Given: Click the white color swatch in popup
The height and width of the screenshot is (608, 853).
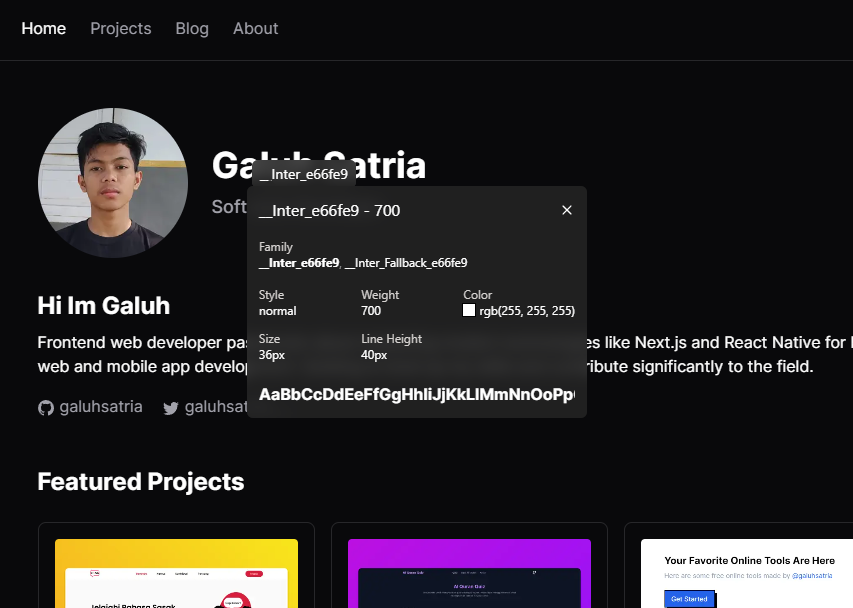Looking at the screenshot, I should click(469, 311).
